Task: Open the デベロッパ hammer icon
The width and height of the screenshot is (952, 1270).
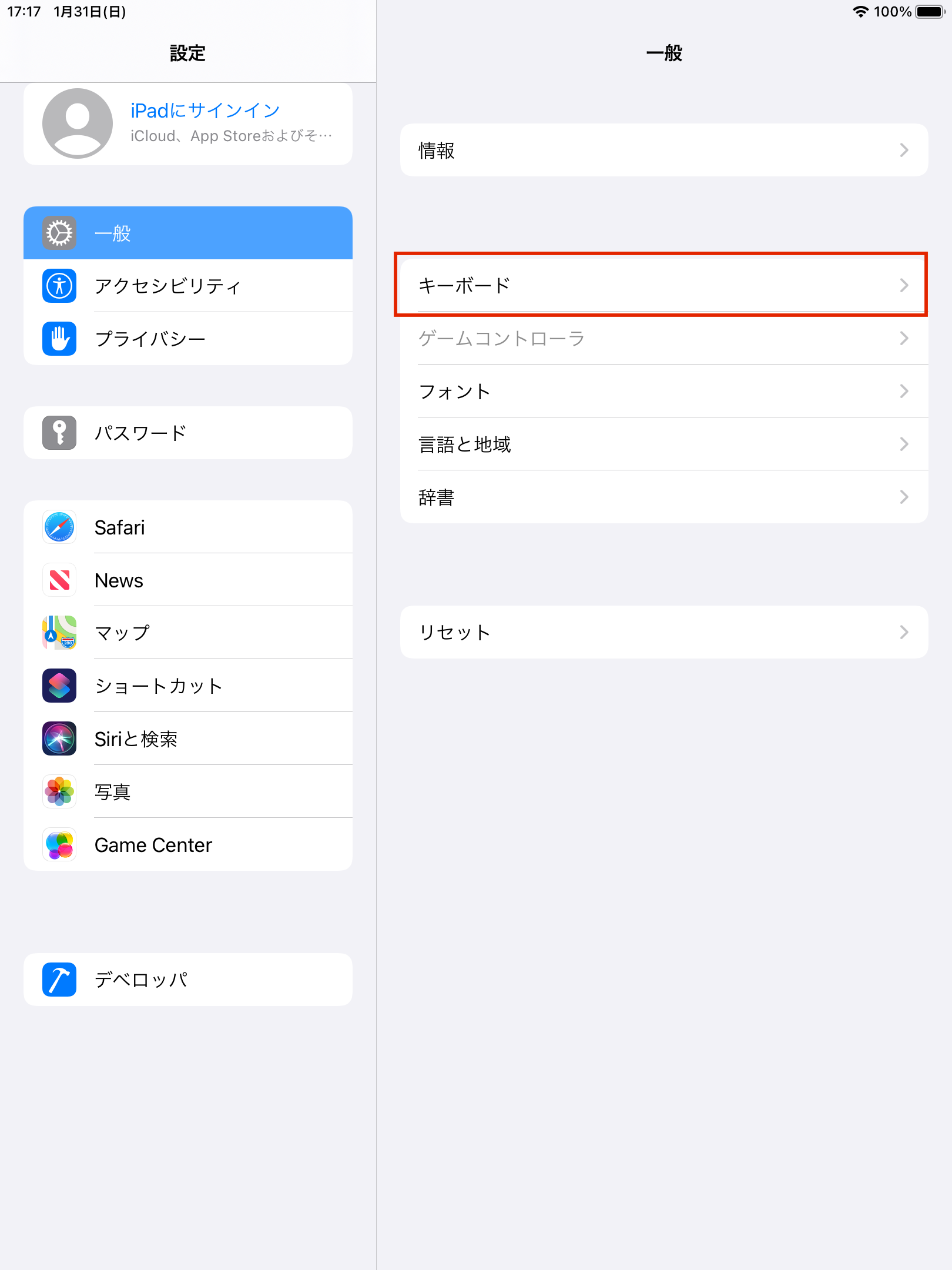Action: 59,980
